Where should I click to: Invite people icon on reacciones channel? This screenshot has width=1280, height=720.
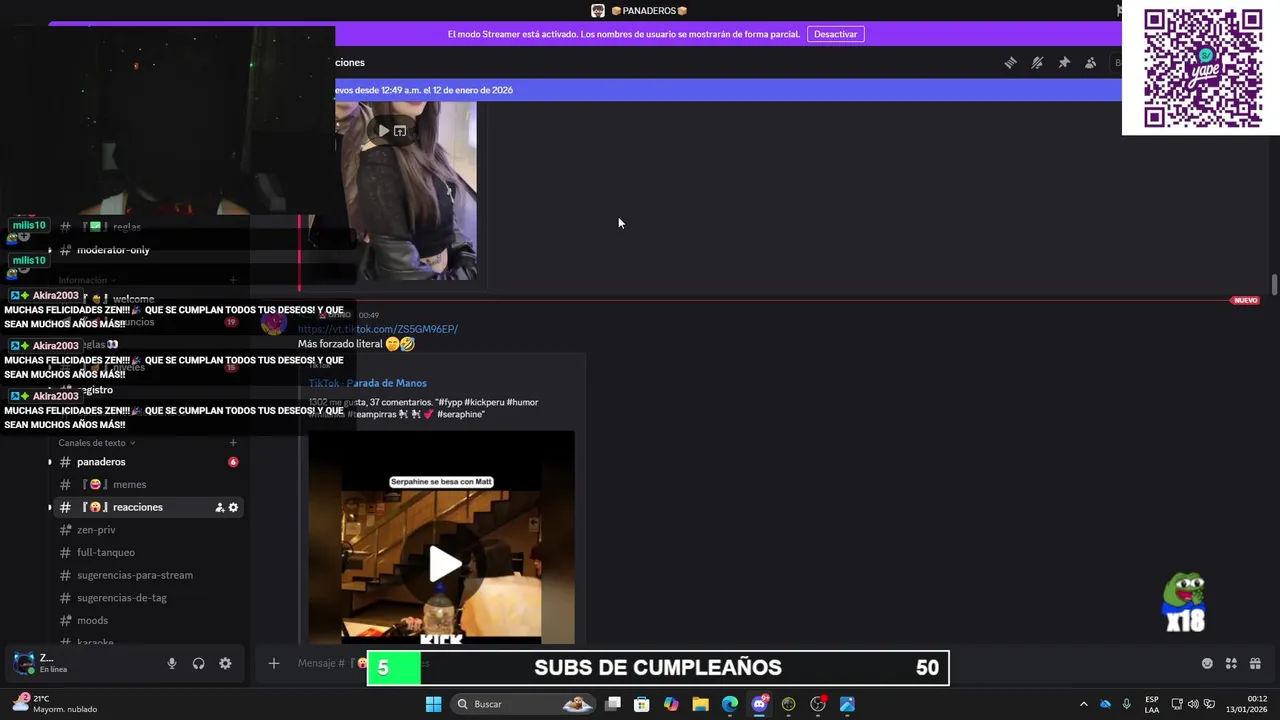click(x=219, y=508)
